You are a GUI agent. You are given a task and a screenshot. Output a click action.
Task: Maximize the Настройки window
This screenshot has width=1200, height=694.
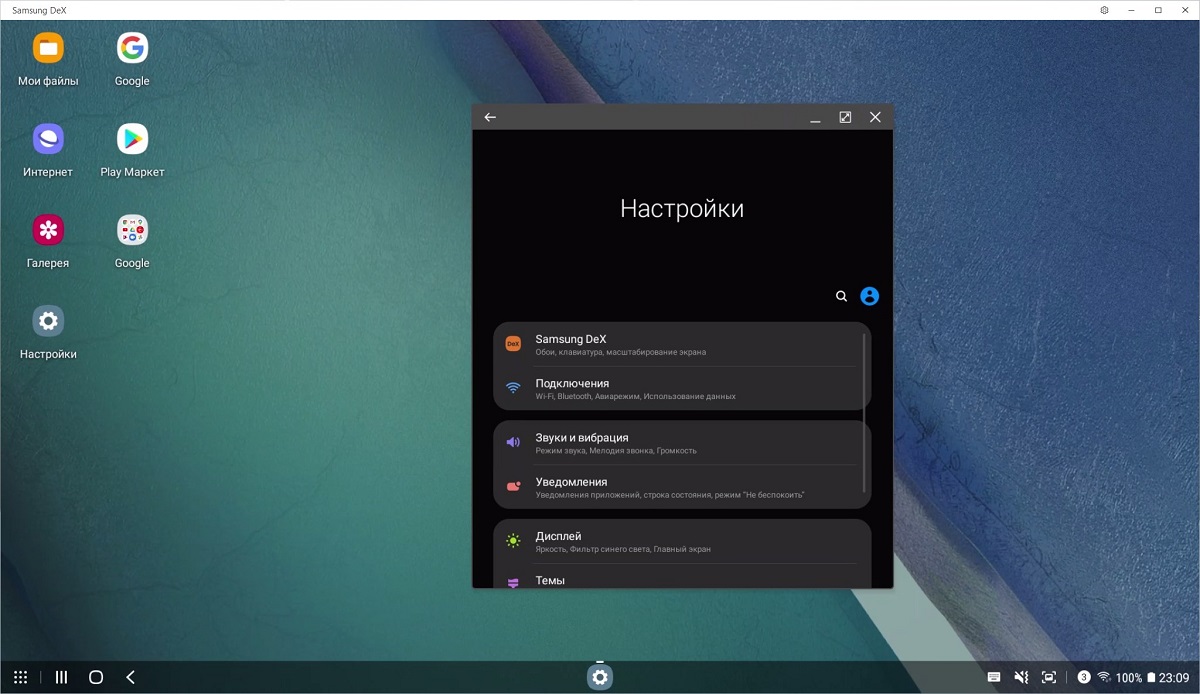point(845,117)
